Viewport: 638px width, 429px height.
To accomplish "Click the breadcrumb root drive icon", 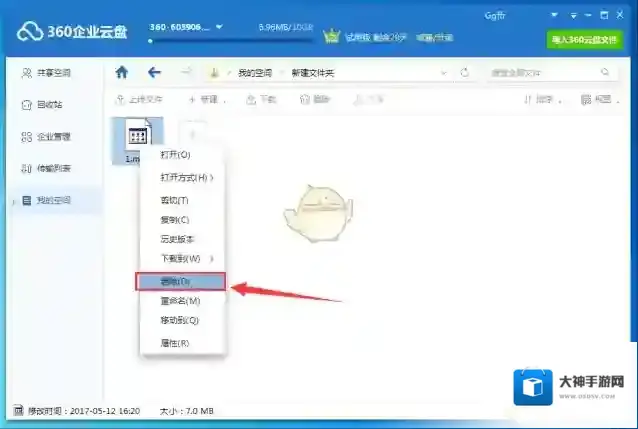I will click(214, 73).
